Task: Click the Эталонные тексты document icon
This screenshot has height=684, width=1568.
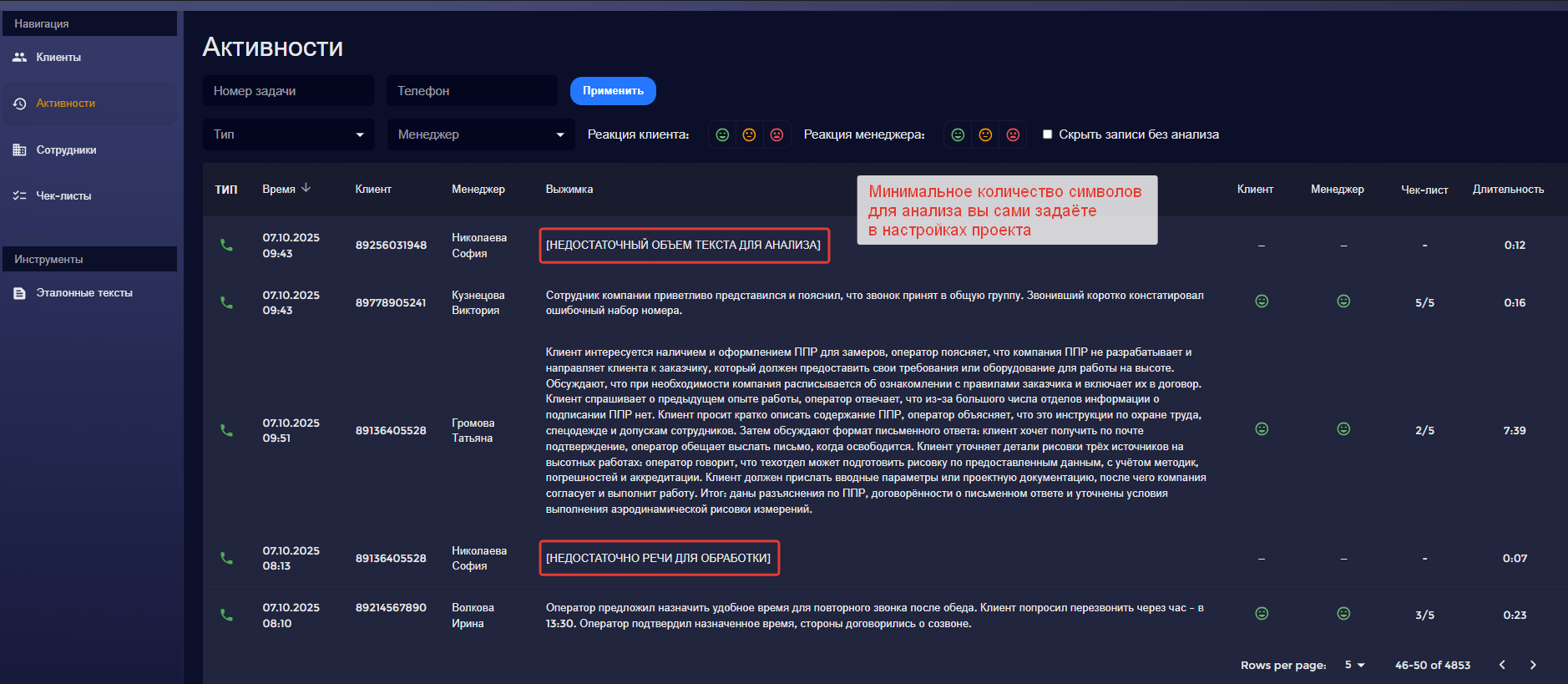Action: tap(19, 293)
